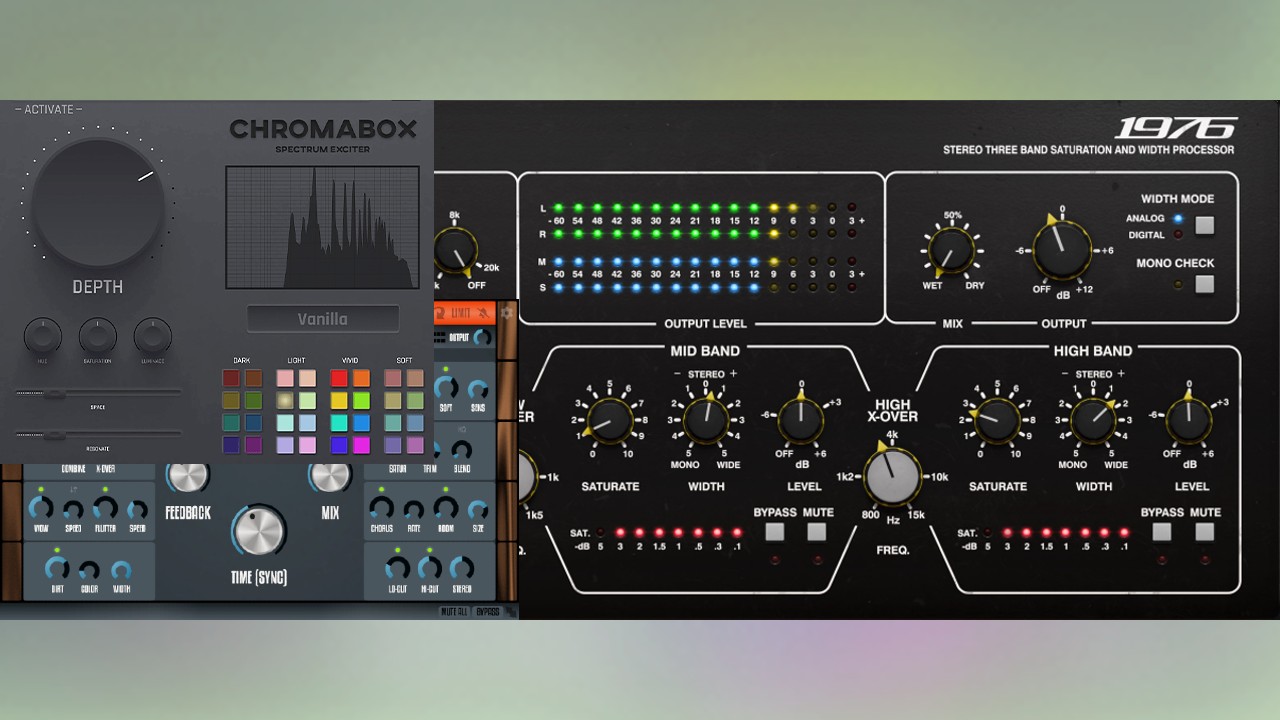
Task: Toggle the green LED above ROOM
Action: coord(445,489)
